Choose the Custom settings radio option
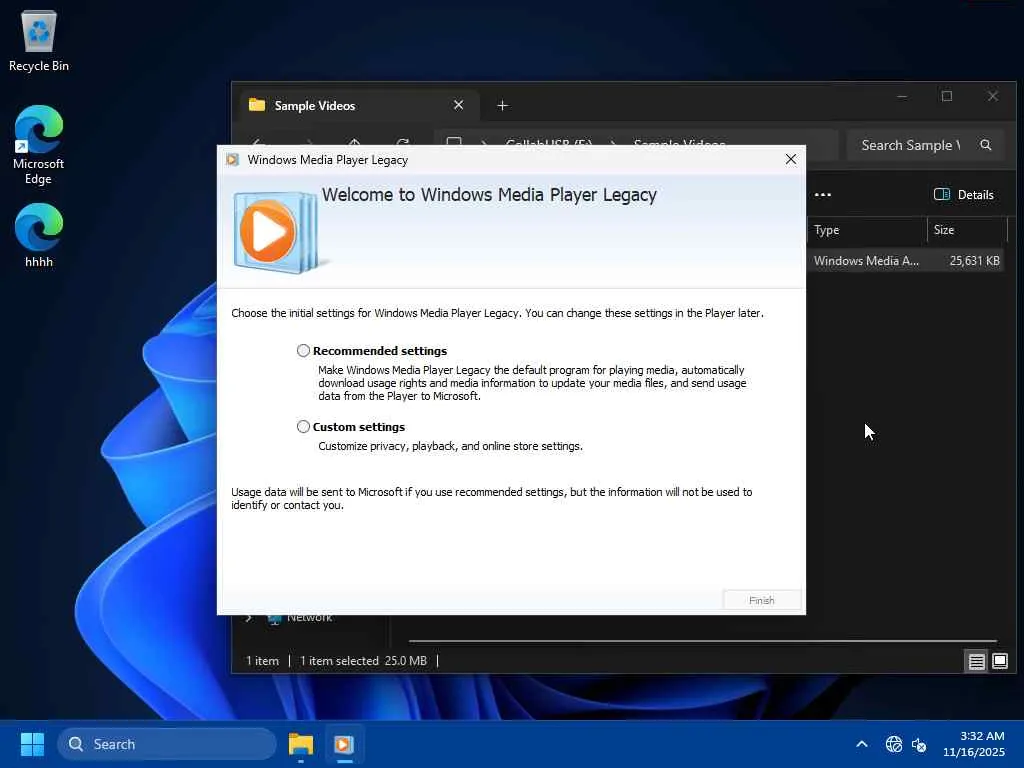Screen dimensions: 1024x768 [x=303, y=426]
